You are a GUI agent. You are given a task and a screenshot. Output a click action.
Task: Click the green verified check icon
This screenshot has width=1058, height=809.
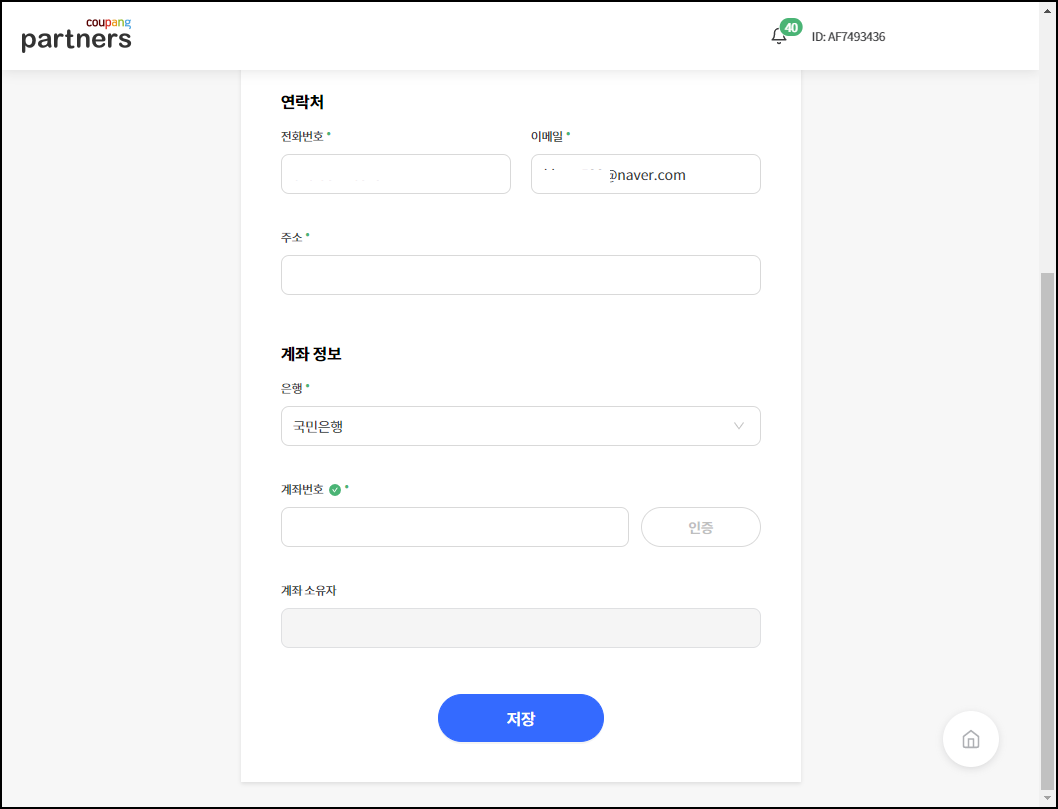335,490
